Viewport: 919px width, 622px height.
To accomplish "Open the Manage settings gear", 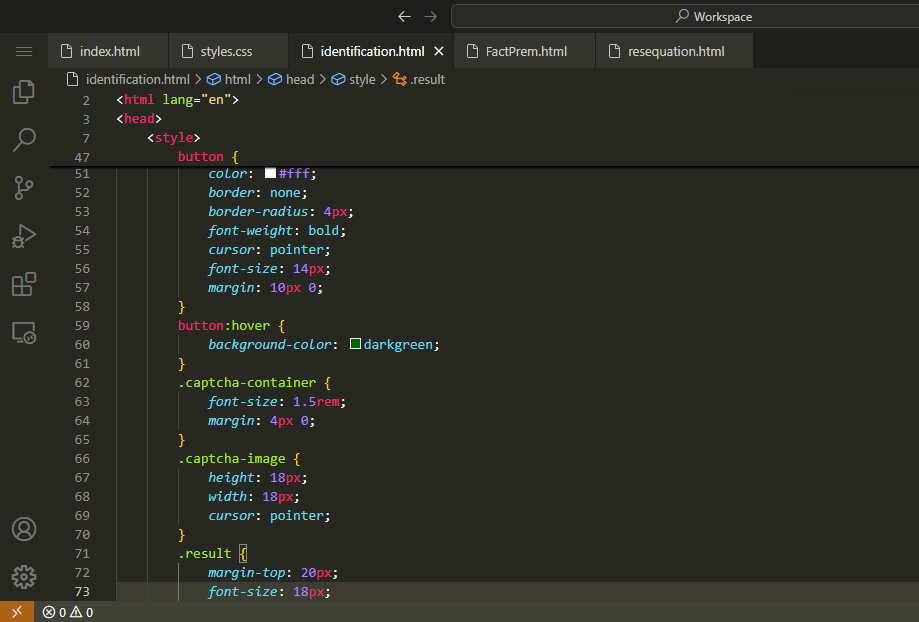I will click(x=24, y=577).
